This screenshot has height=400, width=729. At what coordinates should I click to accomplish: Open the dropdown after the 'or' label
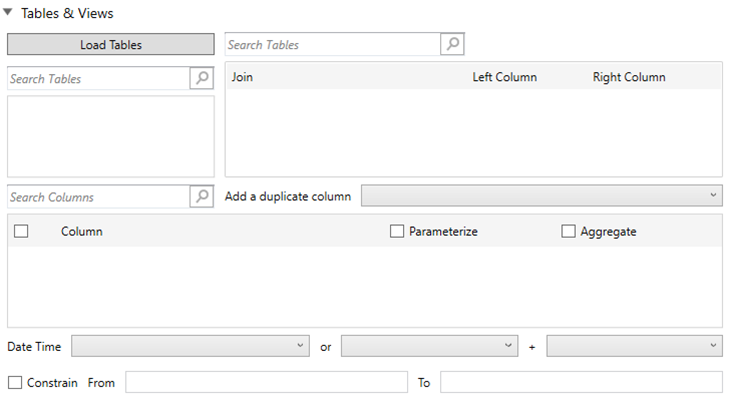(x=429, y=346)
